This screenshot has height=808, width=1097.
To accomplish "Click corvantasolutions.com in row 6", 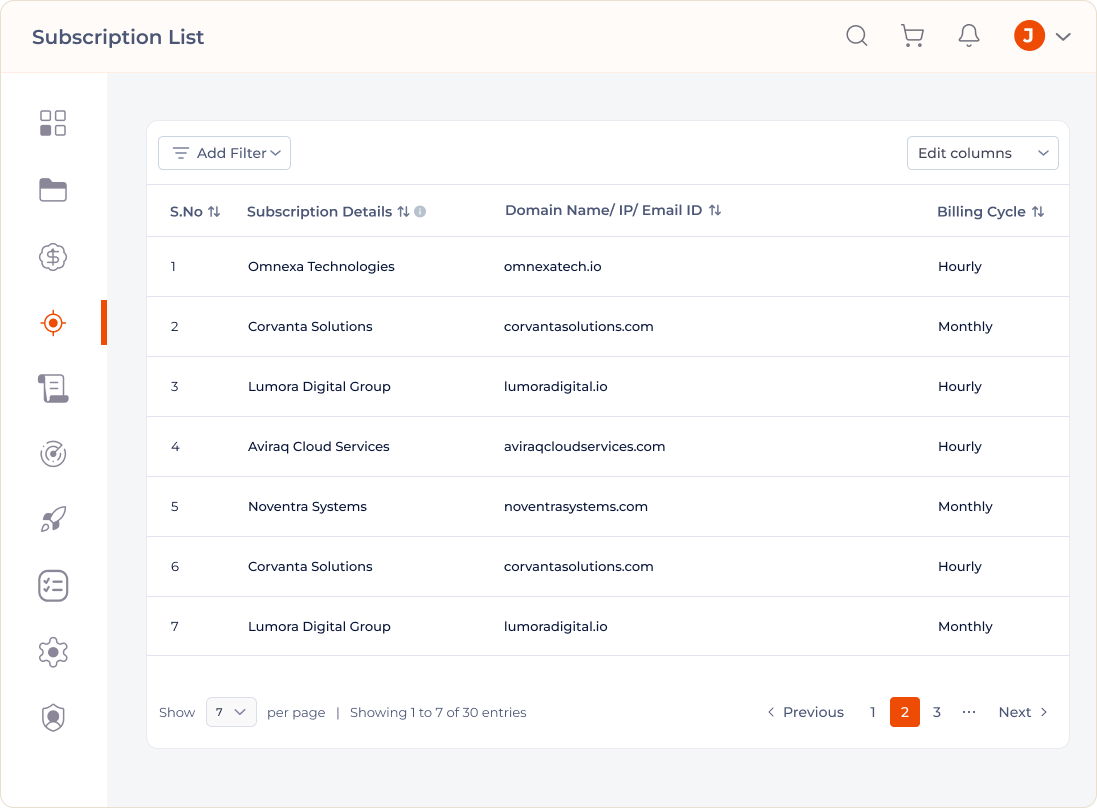I will tap(579, 567).
